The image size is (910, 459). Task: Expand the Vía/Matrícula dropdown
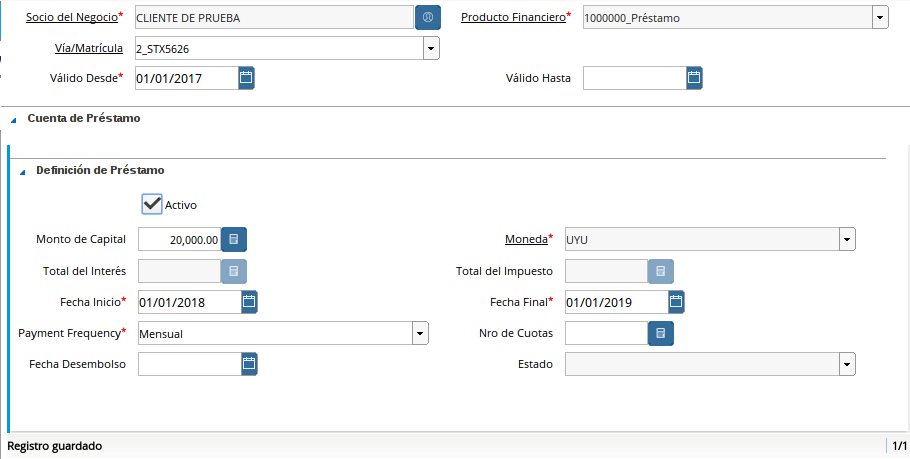coord(430,48)
